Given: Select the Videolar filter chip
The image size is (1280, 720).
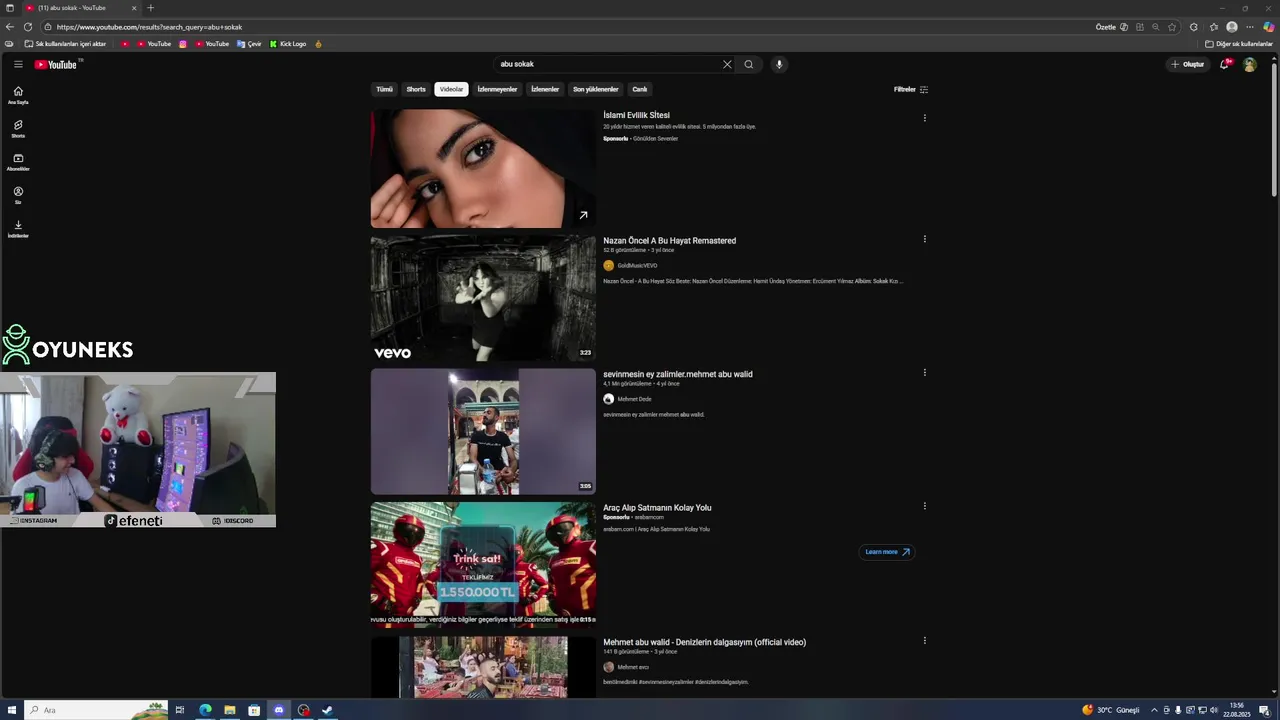Looking at the screenshot, I should [x=452, y=89].
